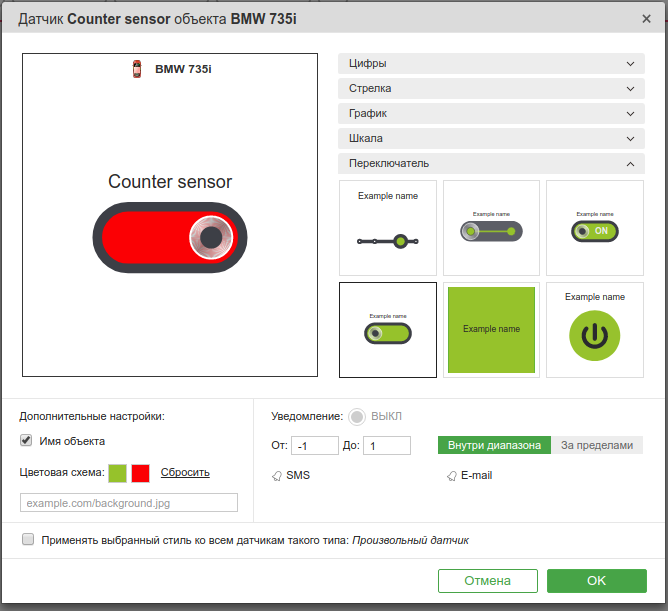668x611 pixels.
Task: Toggle the large red preview switch
Action: [169, 237]
